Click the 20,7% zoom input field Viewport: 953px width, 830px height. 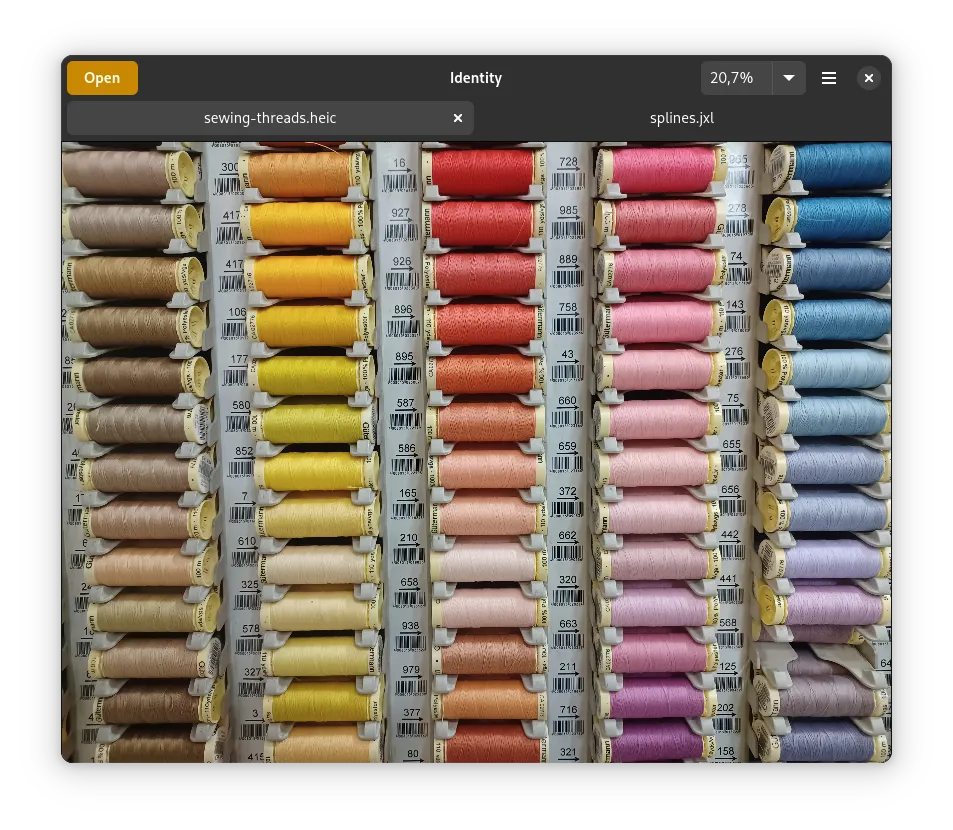pos(736,78)
